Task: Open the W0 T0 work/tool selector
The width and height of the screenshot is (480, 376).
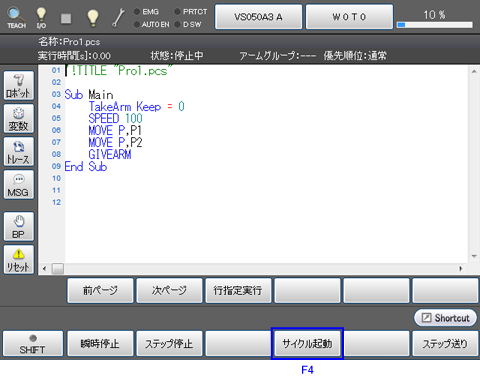Action: tap(349, 17)
